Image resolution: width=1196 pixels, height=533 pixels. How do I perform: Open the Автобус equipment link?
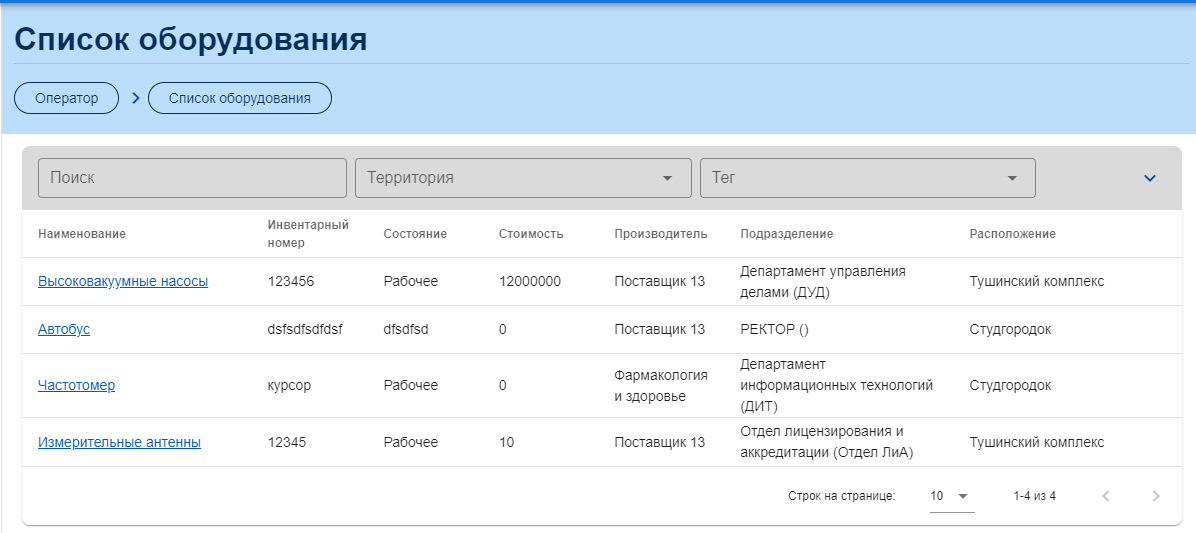64,329
